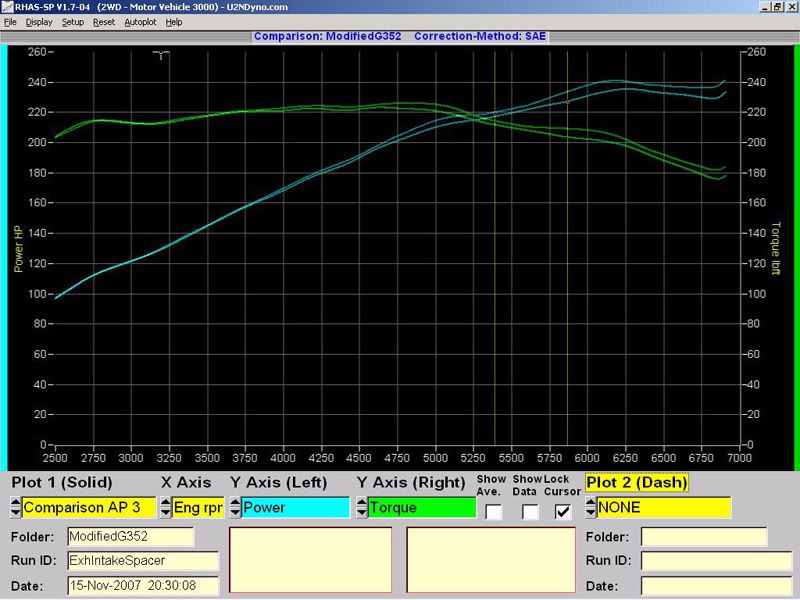Click the Run ID field containing ExhIntakeSpacer
Viewport: 800px width, 600px height.
point(142,561)
